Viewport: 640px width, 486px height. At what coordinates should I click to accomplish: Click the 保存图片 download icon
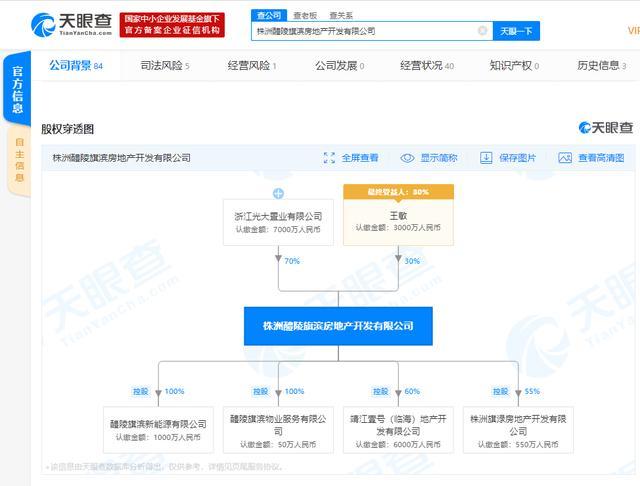point(486,158)
